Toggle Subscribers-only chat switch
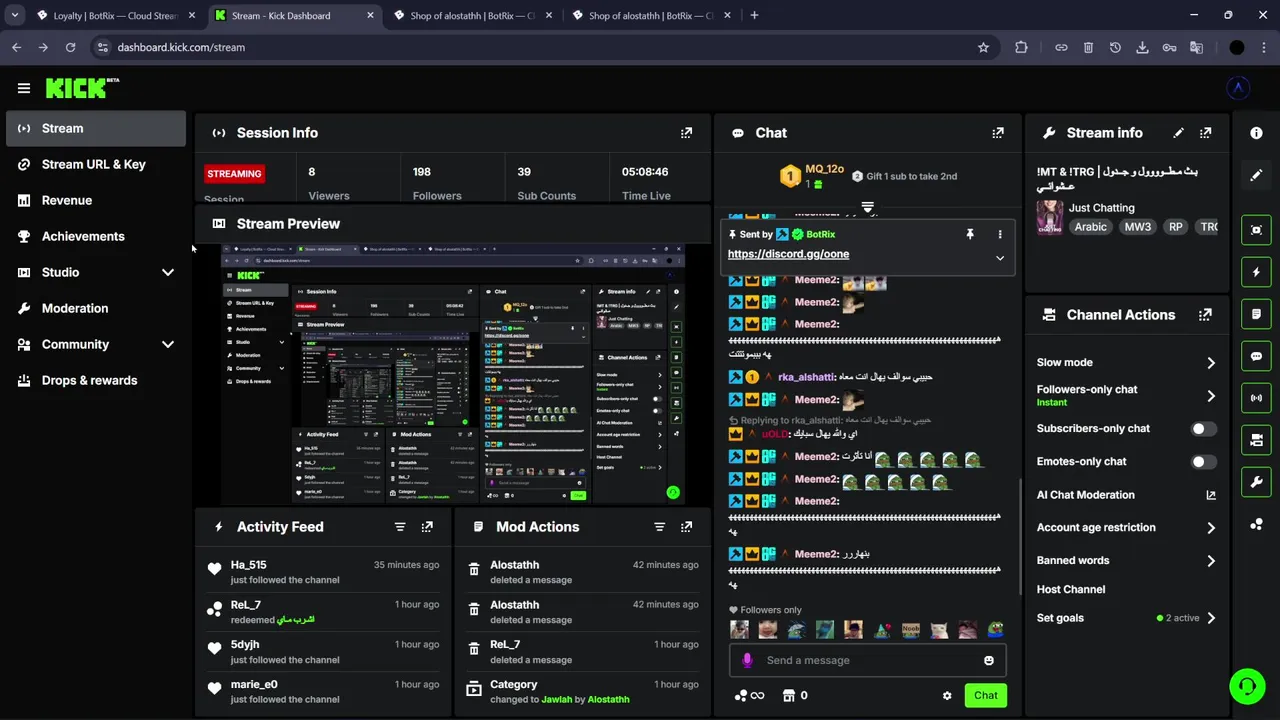This screenshot has width=1280, height=720. click(x=1204, y=429)
